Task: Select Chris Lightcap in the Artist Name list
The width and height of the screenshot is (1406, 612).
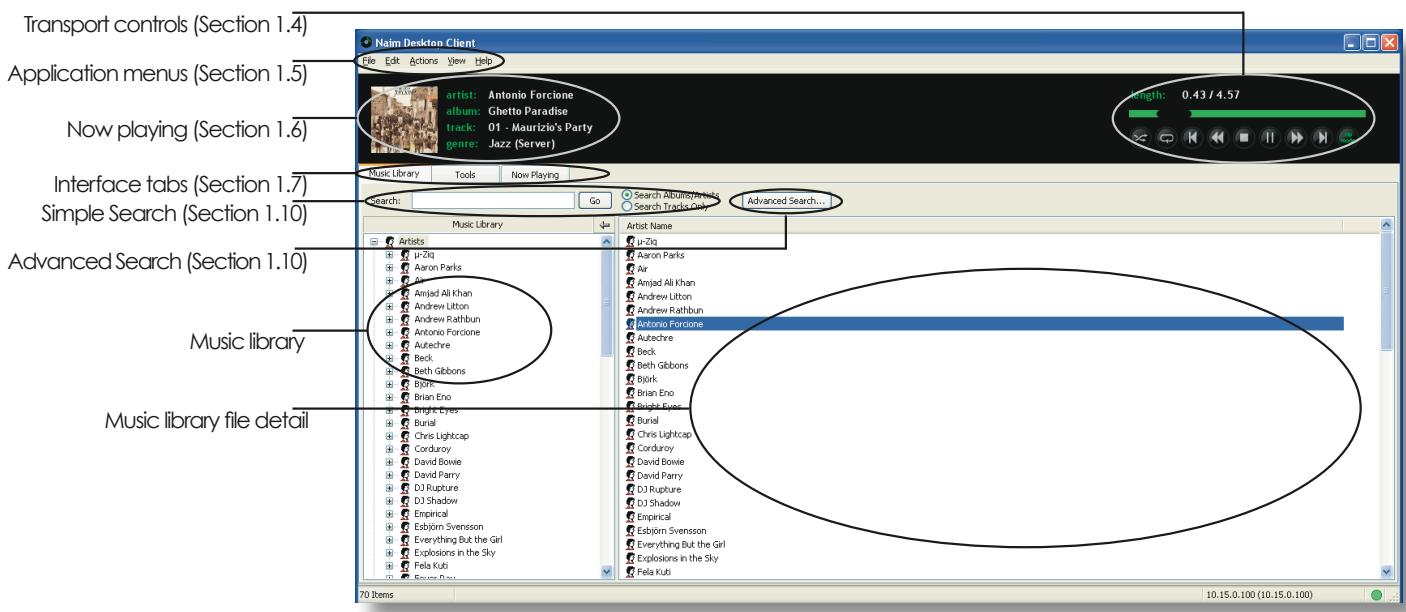Action: click(665, 435)
